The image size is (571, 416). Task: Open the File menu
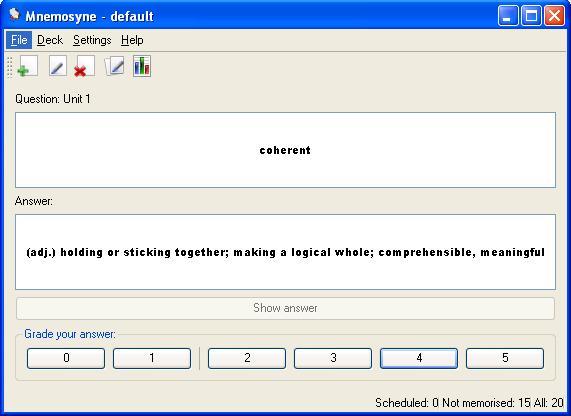pyautogui.click(x=19, y=40)
